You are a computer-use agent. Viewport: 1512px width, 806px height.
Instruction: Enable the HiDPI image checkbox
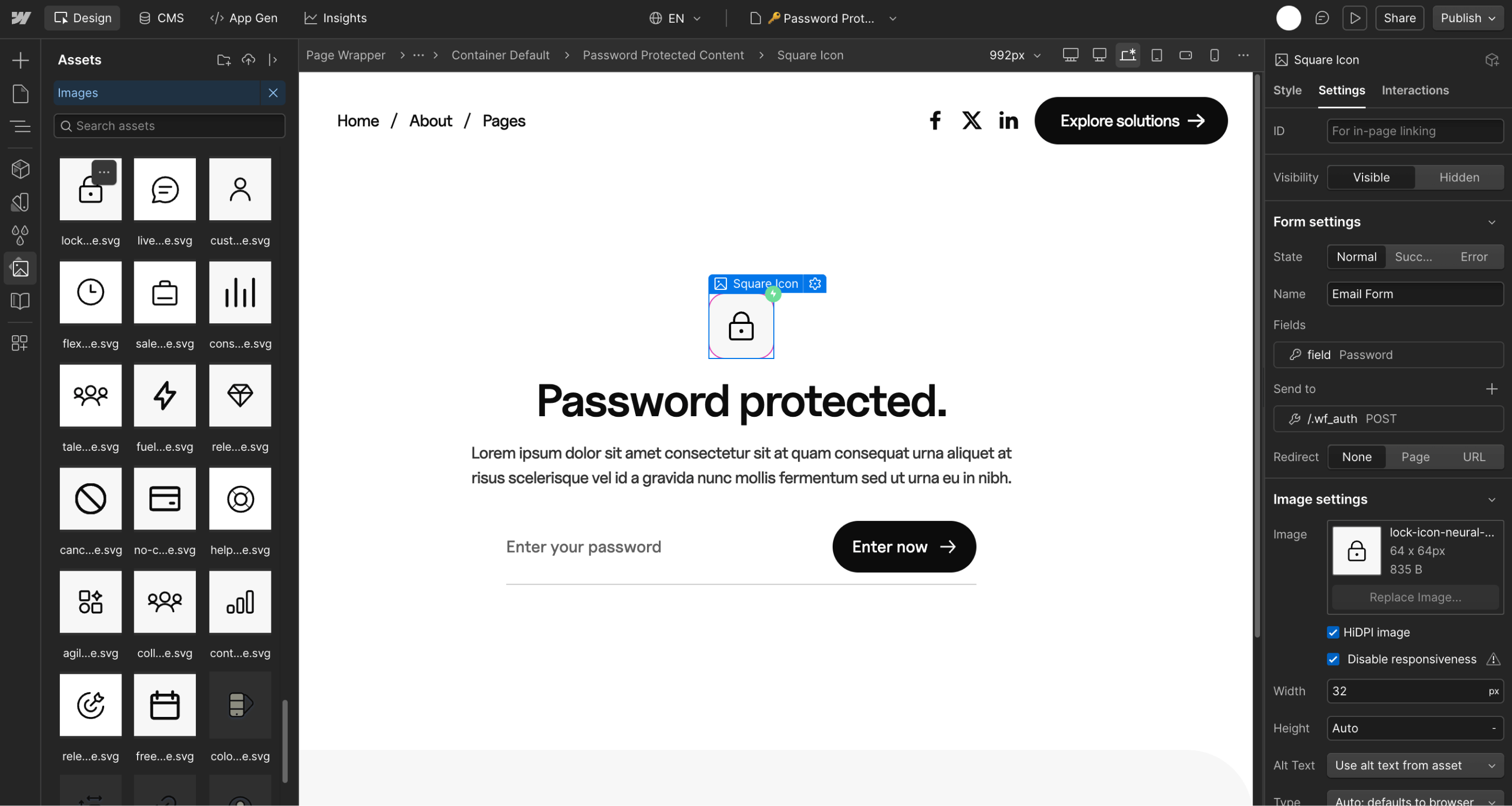pyautogui.click(x=1333, y=632)
